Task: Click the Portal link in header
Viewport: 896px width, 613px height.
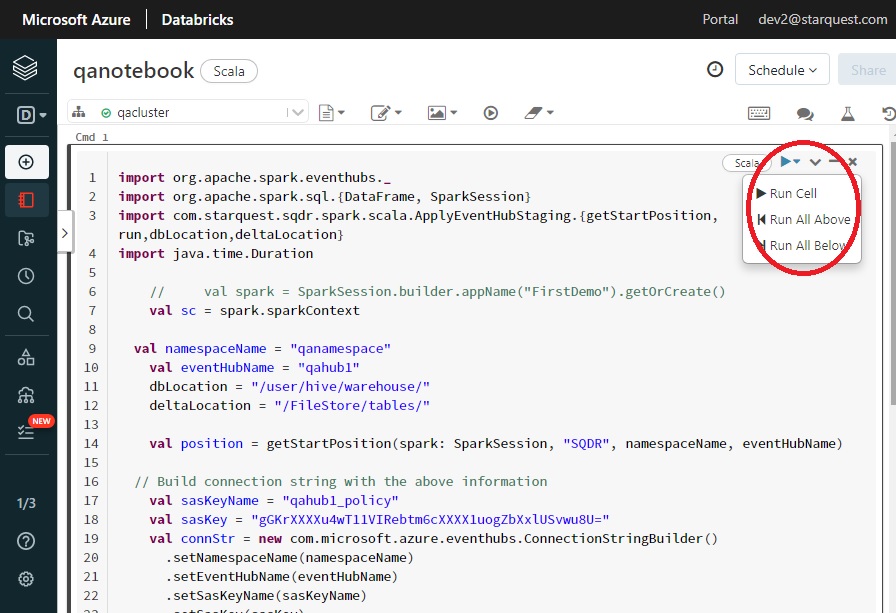Action: pos(720,19)
